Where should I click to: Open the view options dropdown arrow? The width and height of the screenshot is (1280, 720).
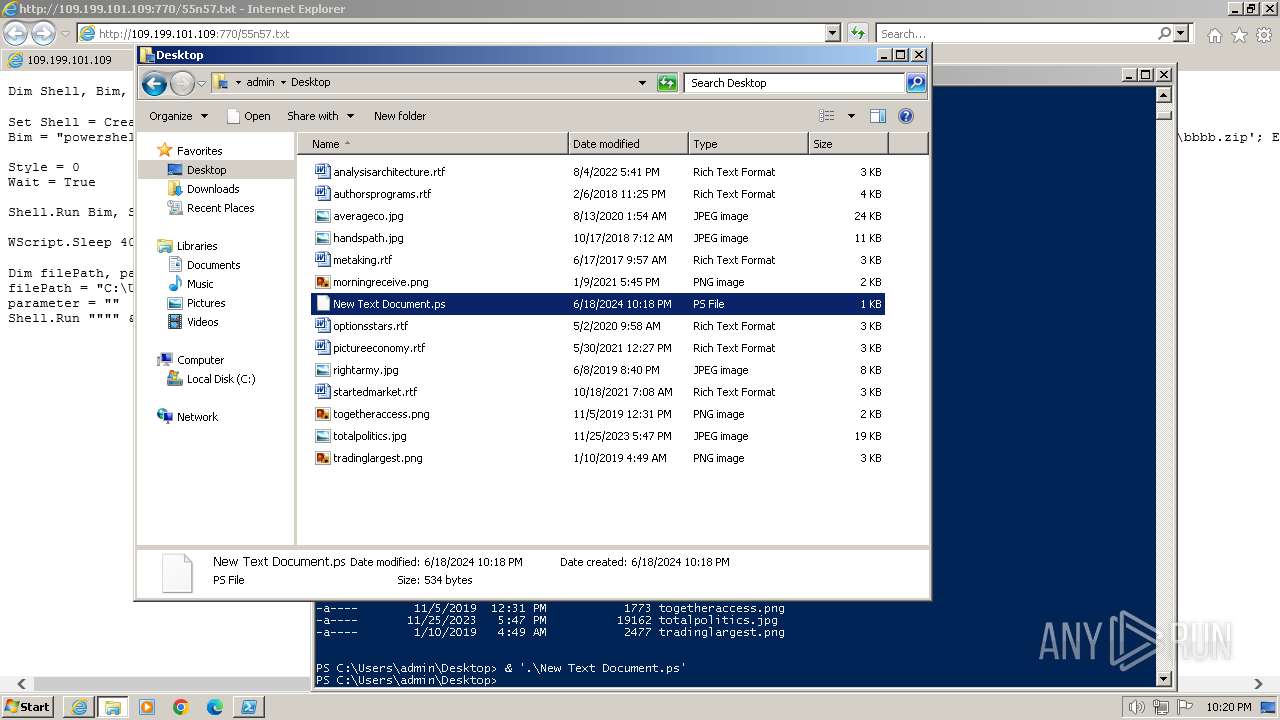click(851, 116)
